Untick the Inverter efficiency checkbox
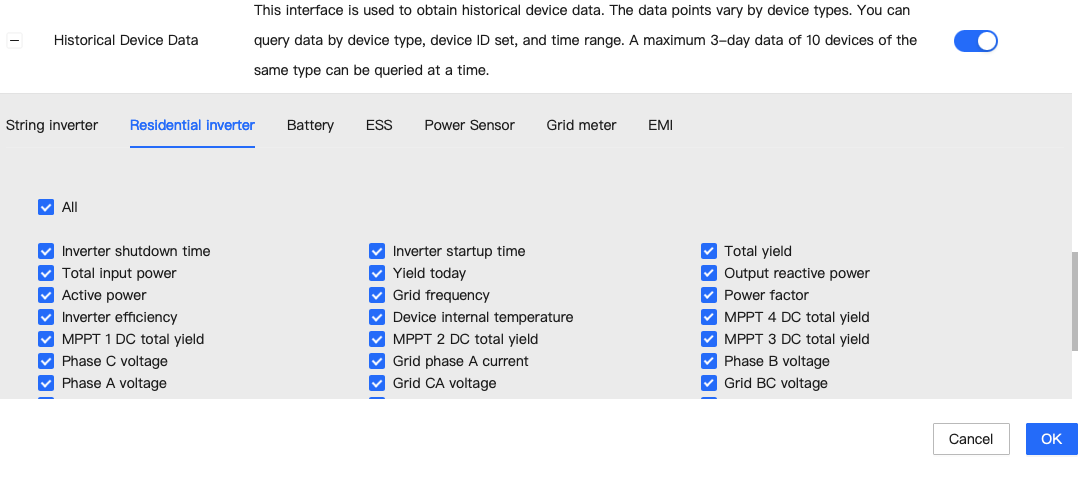The width and height of the screenshot is (1091, 478). (x=46, y=317)
